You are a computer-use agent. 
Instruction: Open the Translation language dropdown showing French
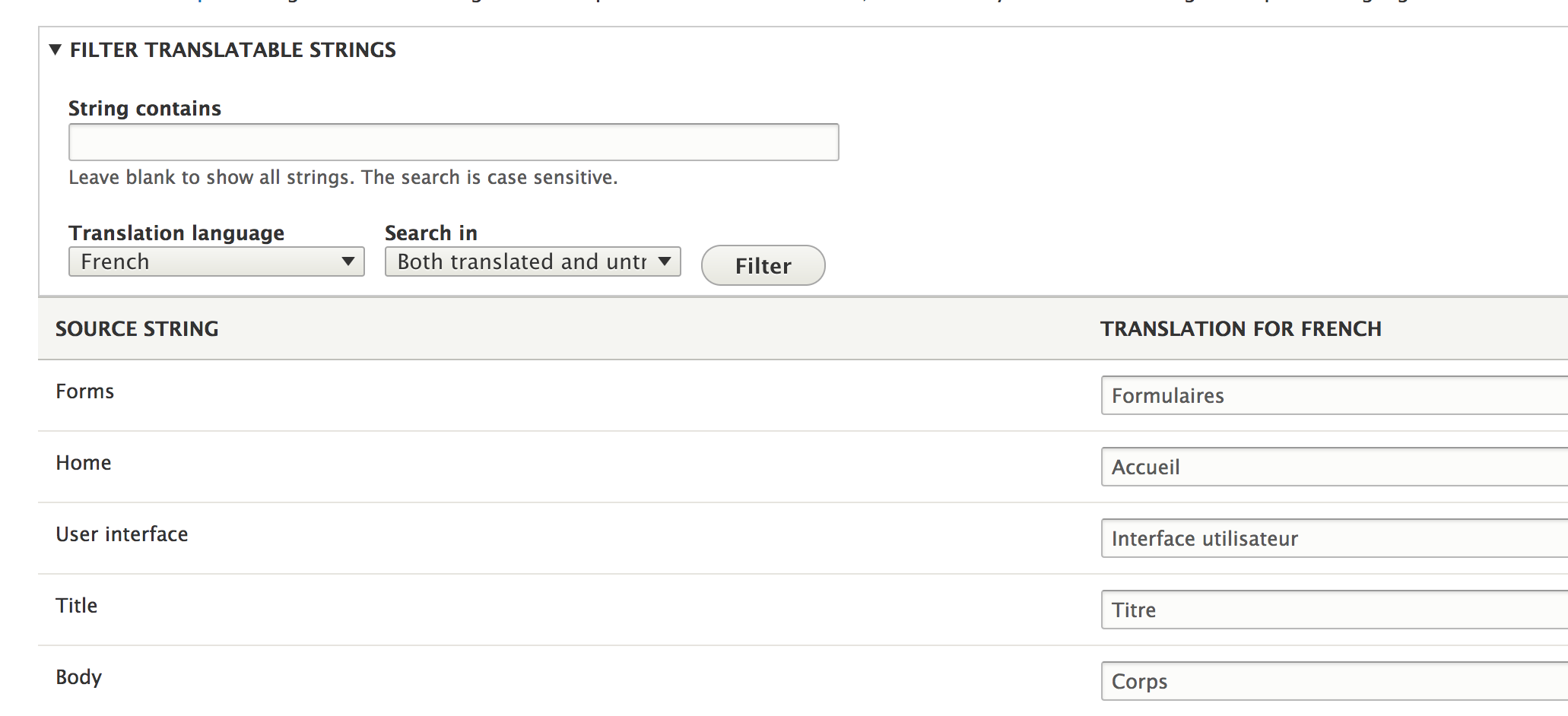click(x=216, y=261)
